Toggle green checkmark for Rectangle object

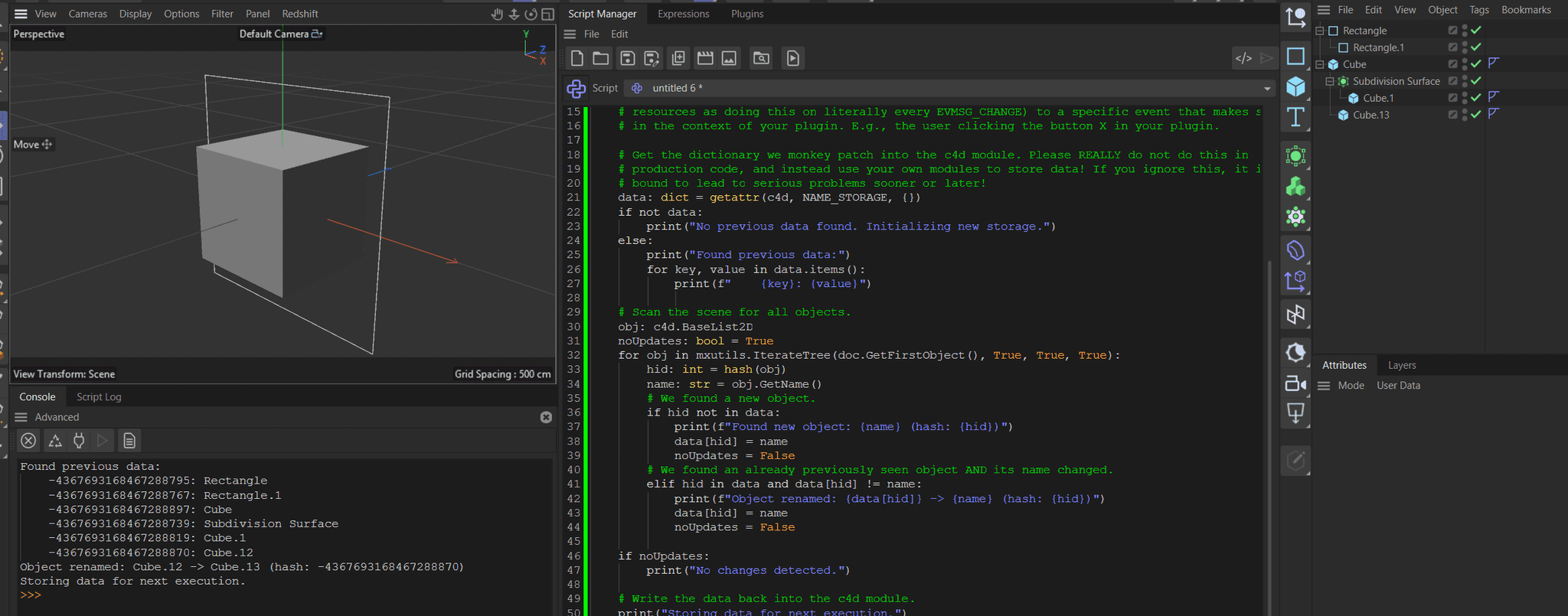(1476, 31)
